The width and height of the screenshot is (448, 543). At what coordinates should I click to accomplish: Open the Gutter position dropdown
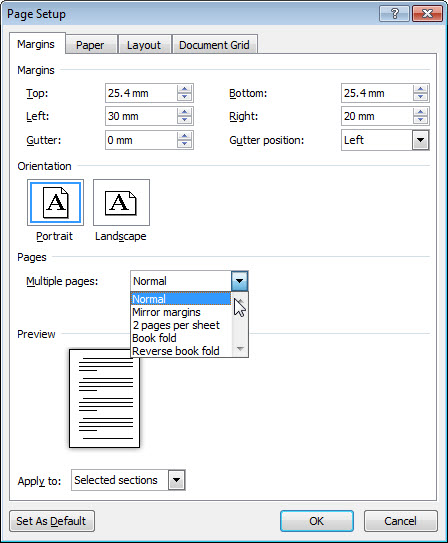pos(421,140)
